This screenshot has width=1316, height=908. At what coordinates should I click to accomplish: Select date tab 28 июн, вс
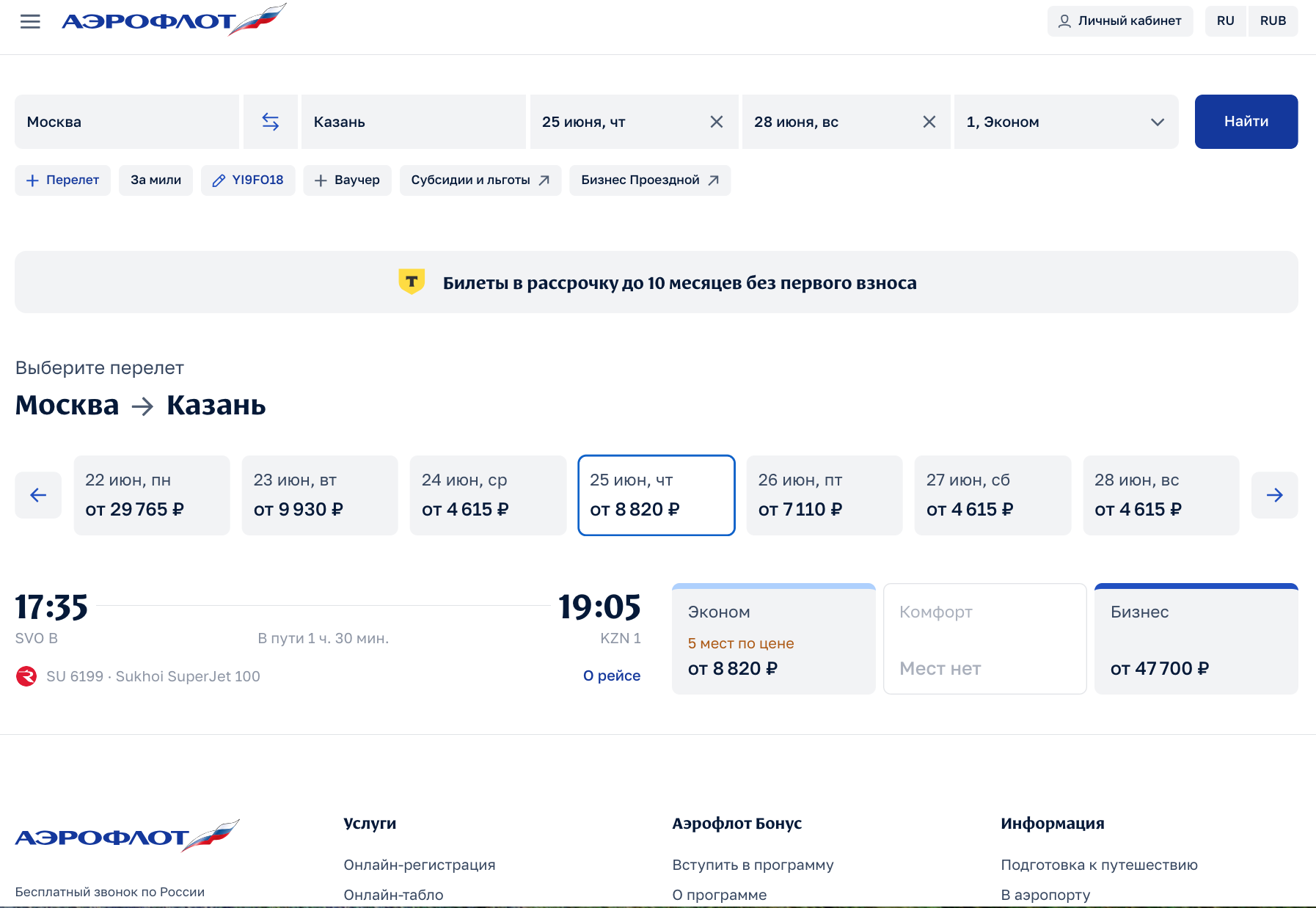point(1161,495)
